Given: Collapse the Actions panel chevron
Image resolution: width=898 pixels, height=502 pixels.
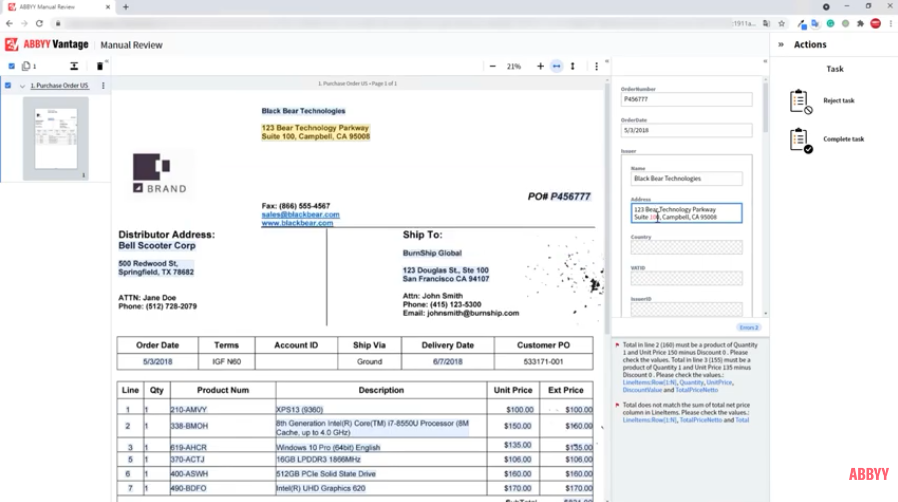Looking at the screenshot, I should 781,45.
